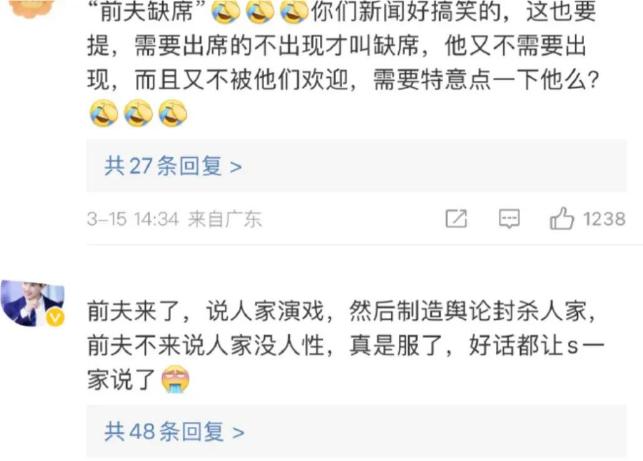643x461 pixels.
Task: Tap the crying-laugh emojis below first comment
Action: coord(138,113)
